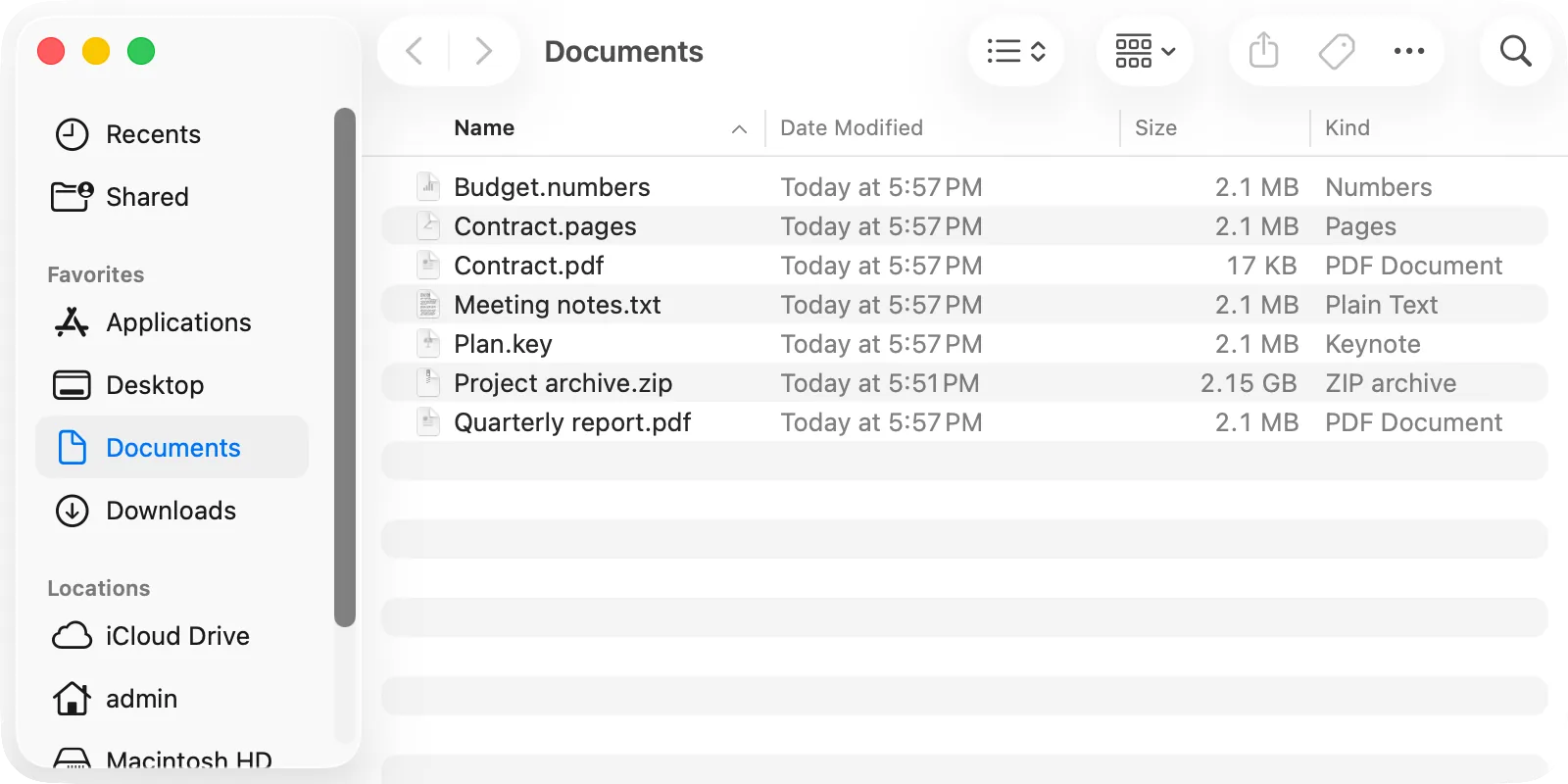Viewport: 1568px width, 784px height.
Task: Open the admin home folder label
Action: [142, 699]
